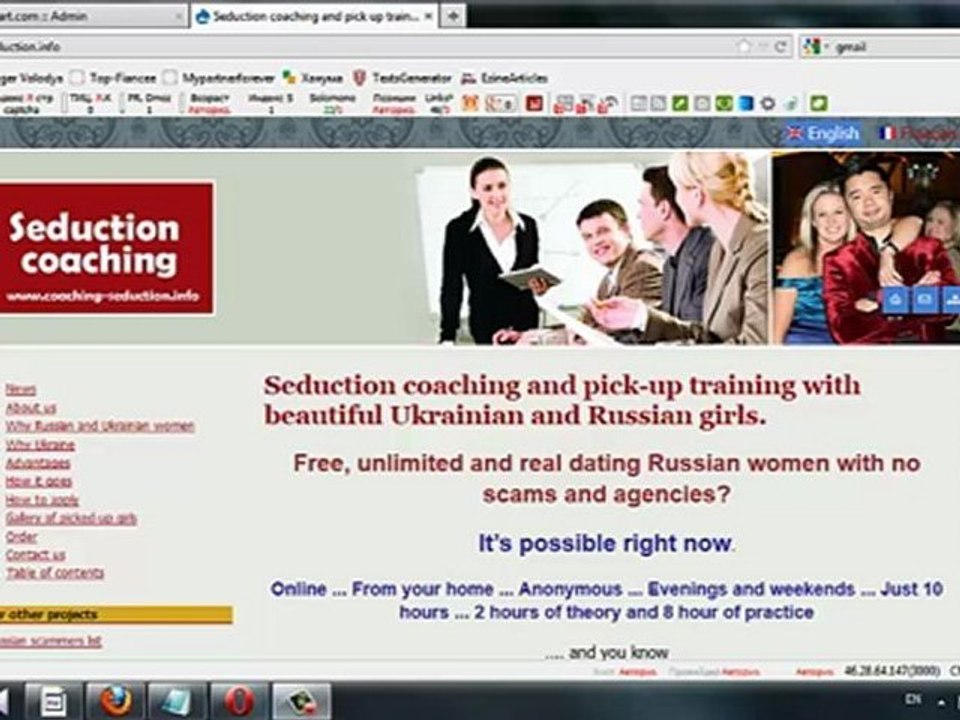The image size is (960, 720).
Task: Open the blue book icon in the taskbar
Action: (178, 701)
